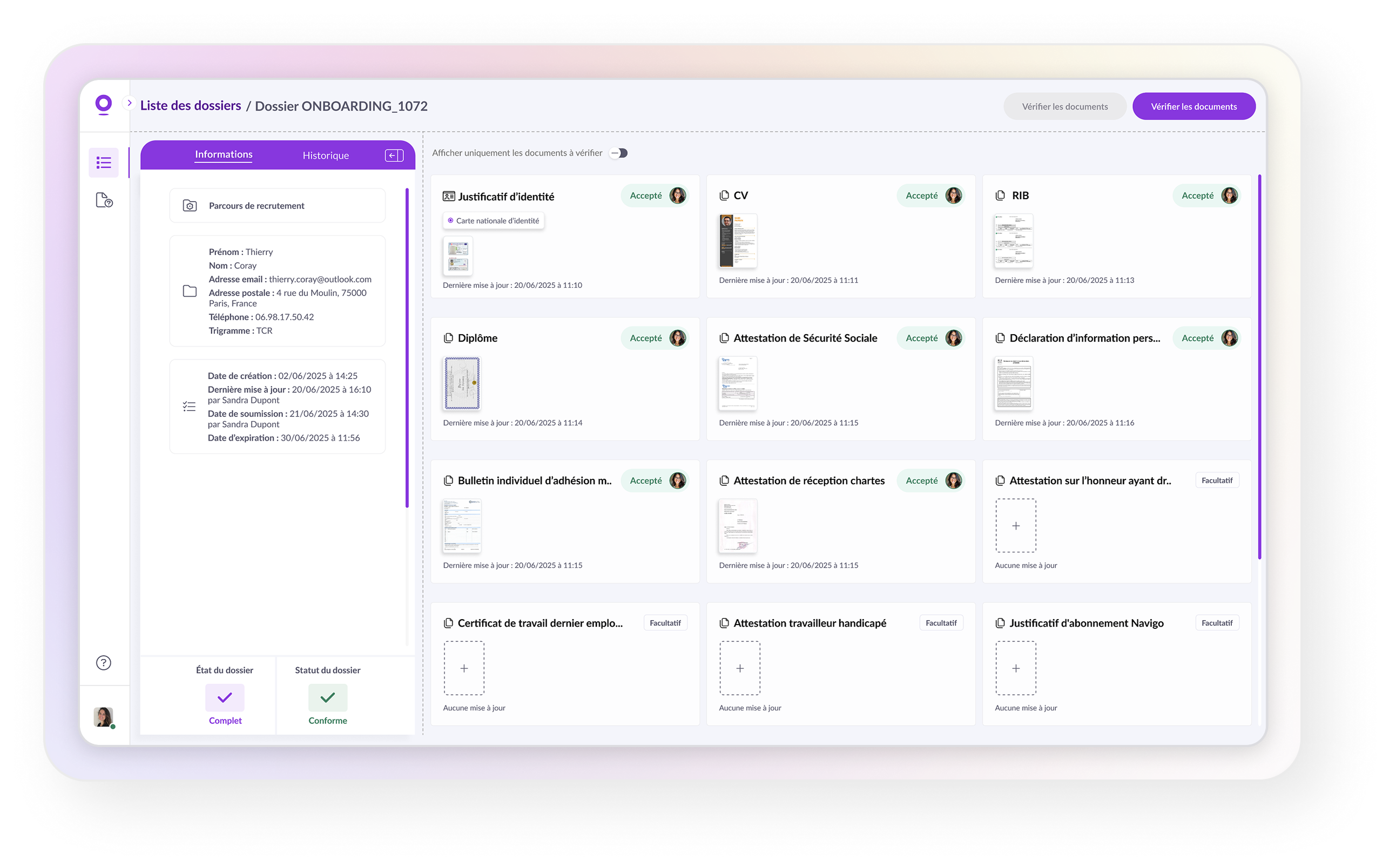Click the Accepté badge on Justificatif d'identité
This screenshot has height=868, width=1389.
tap(655, 195)
